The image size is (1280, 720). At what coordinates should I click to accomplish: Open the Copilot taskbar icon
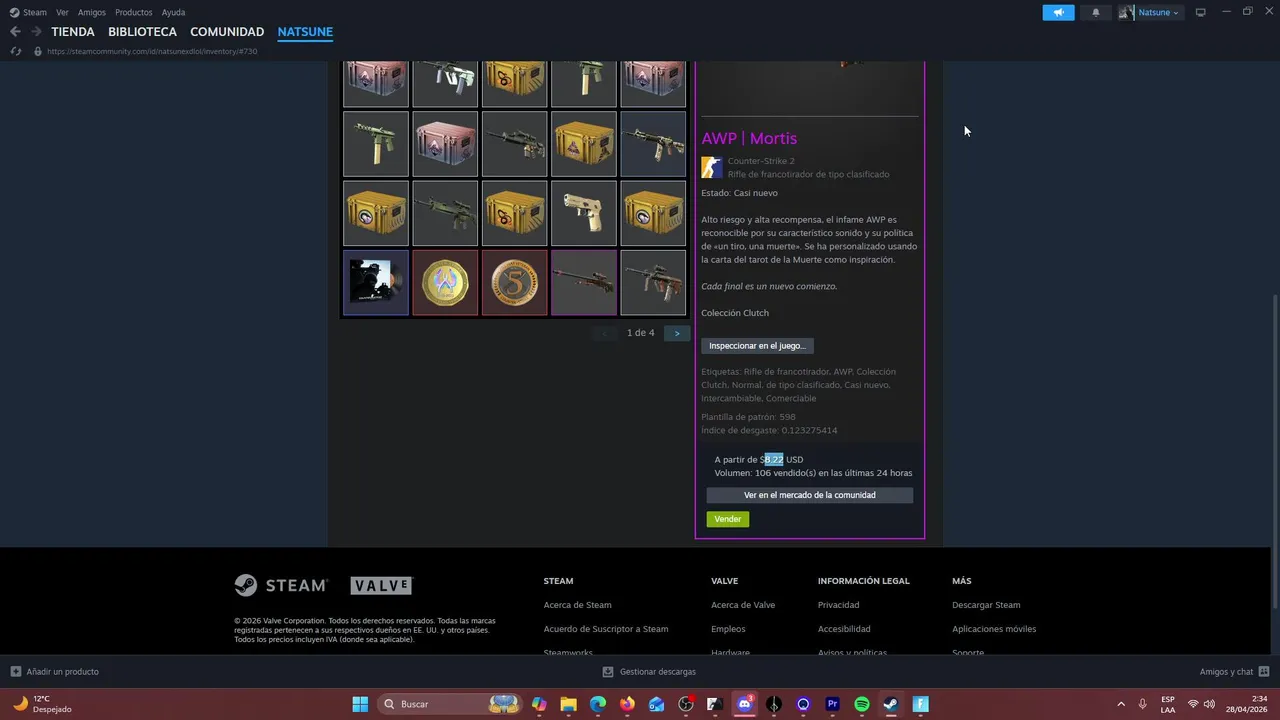[539, 704]
